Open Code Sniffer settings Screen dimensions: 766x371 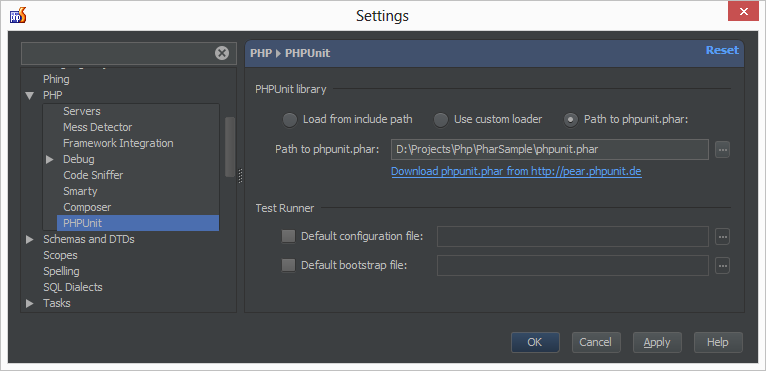click(x=93, y=175)
